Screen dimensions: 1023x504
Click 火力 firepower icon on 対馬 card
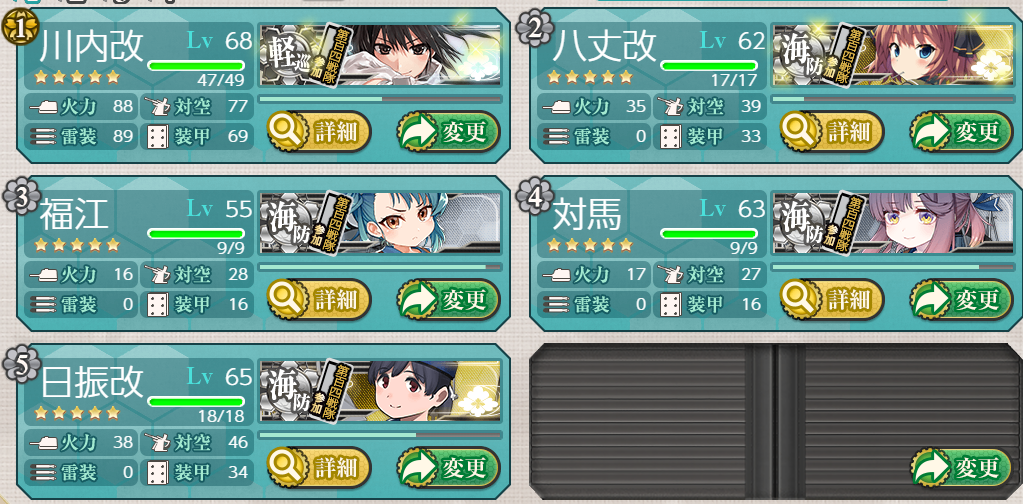[x=559, y=274]
